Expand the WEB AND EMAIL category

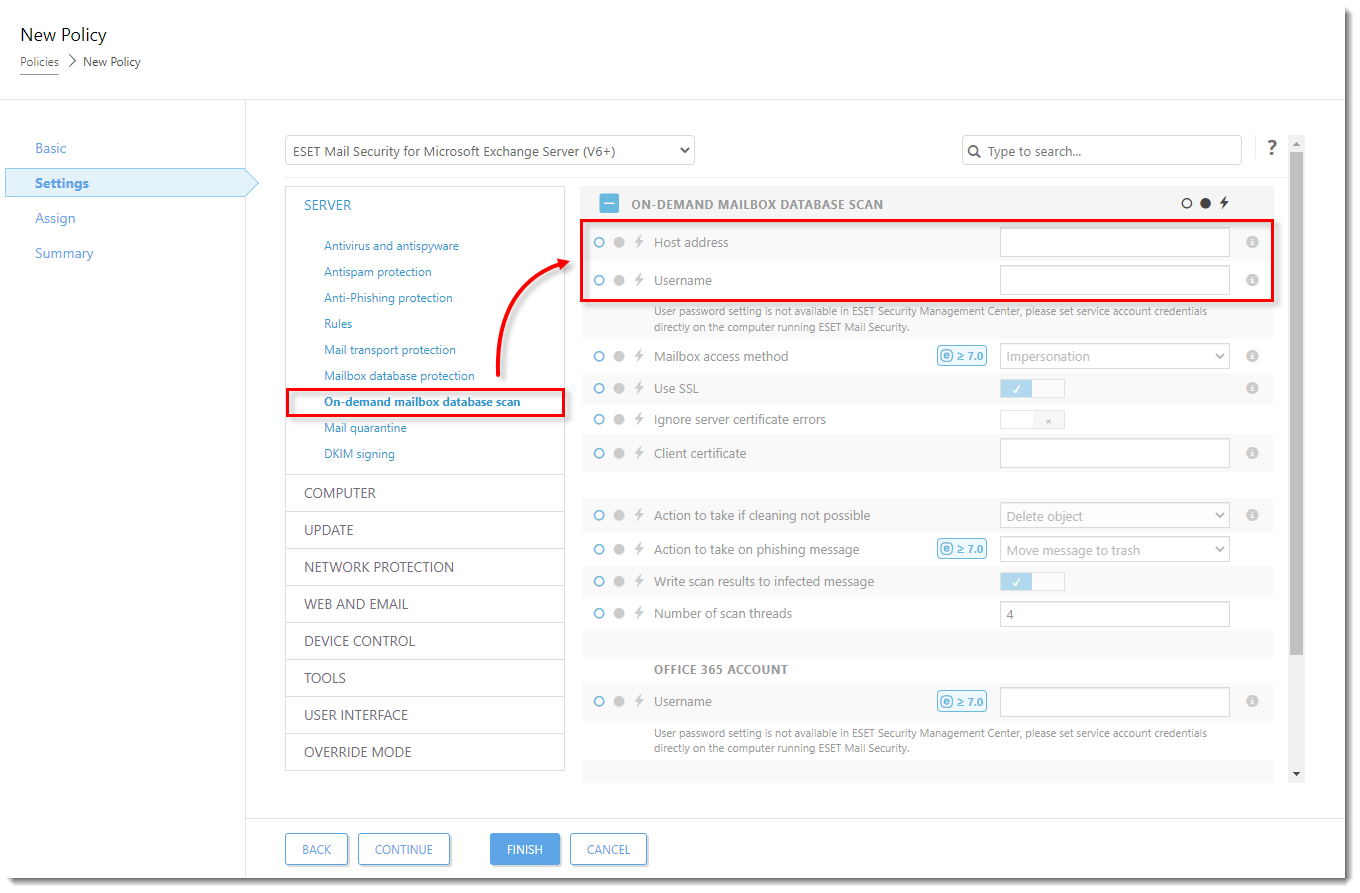tap(425, 604)
